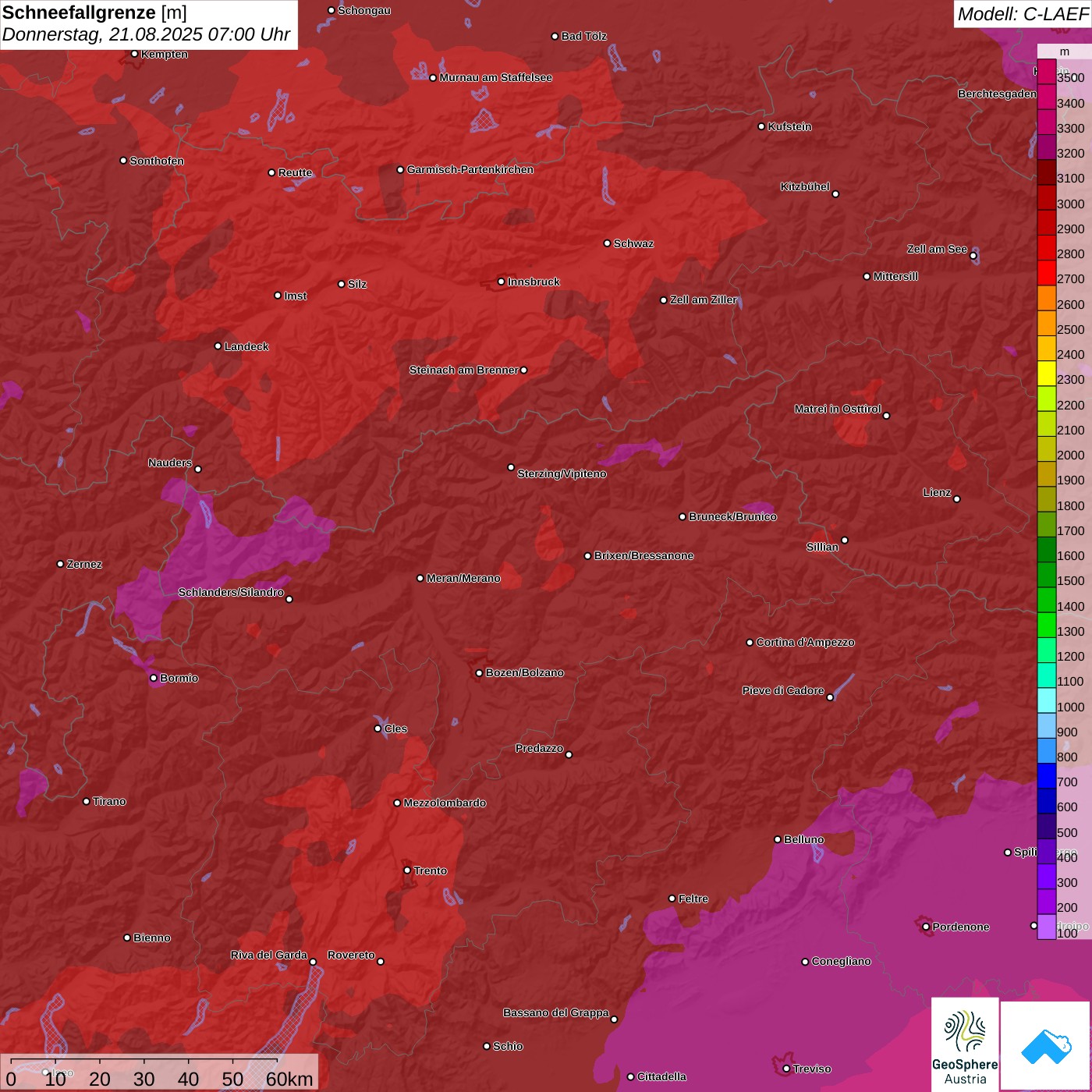Viewport: 1092px width, 1092px height.
Task: Select Pieve di Cadore label
Action: (783, 691)
